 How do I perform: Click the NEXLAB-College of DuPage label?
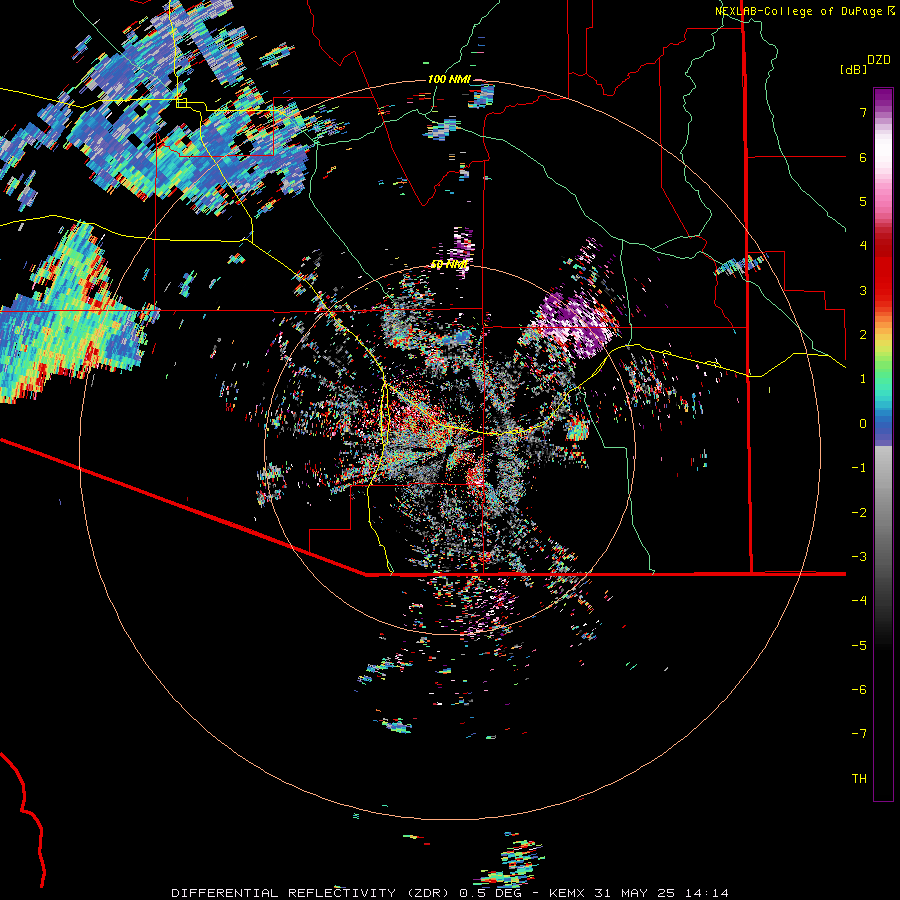click(x=800, y=11)
